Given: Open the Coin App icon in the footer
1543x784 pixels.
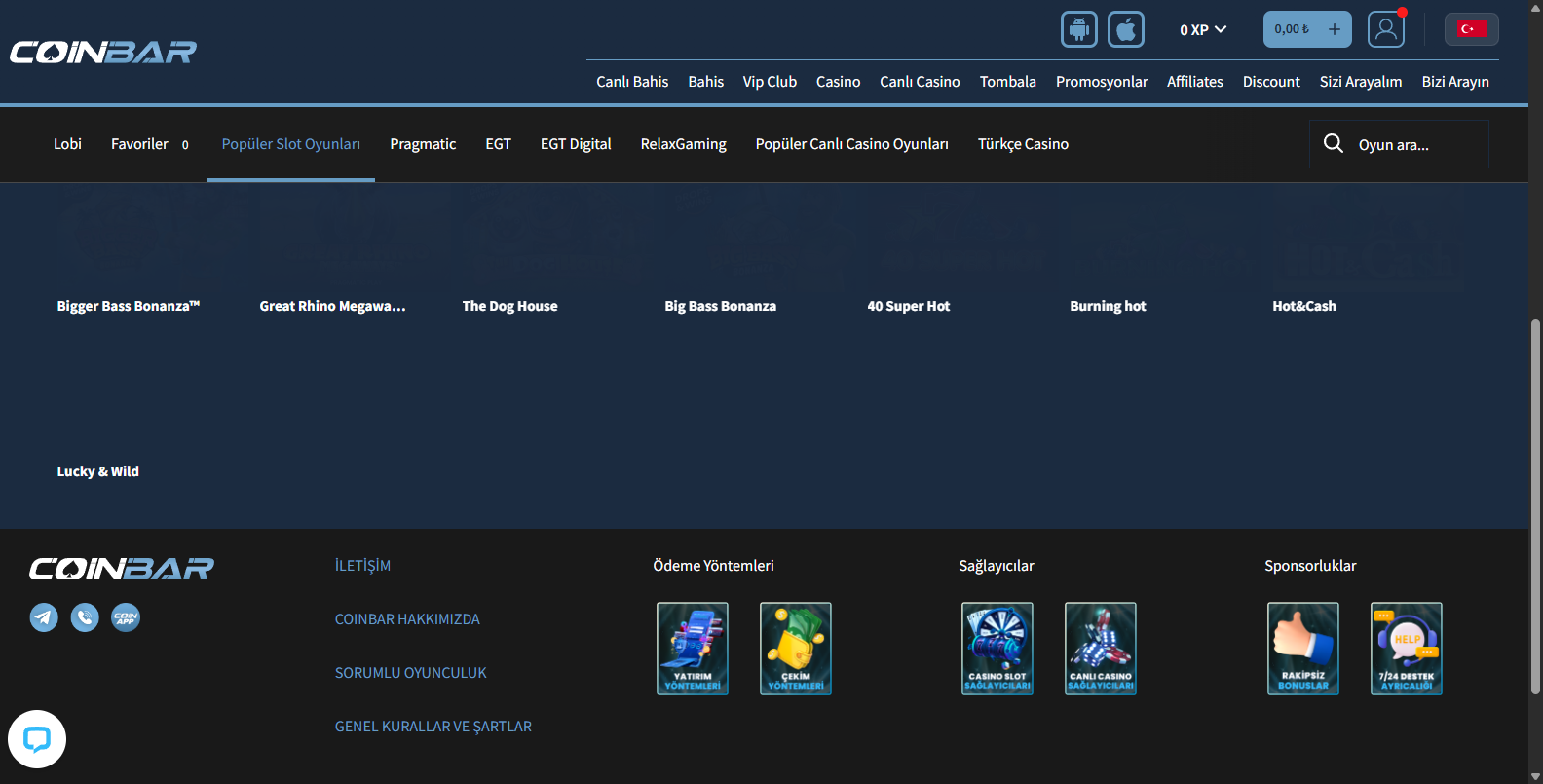Looking at the screenshot, I should click(126, 617).
